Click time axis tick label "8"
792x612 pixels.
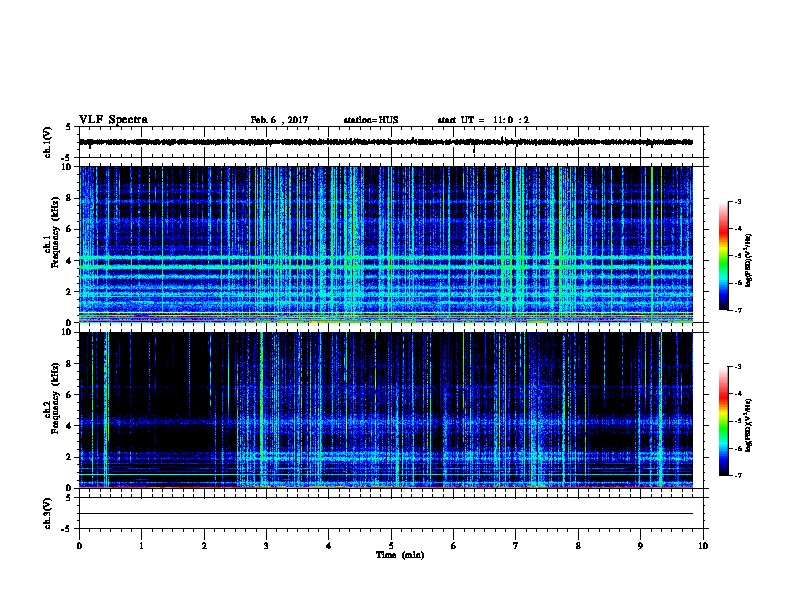click(578, 546)
